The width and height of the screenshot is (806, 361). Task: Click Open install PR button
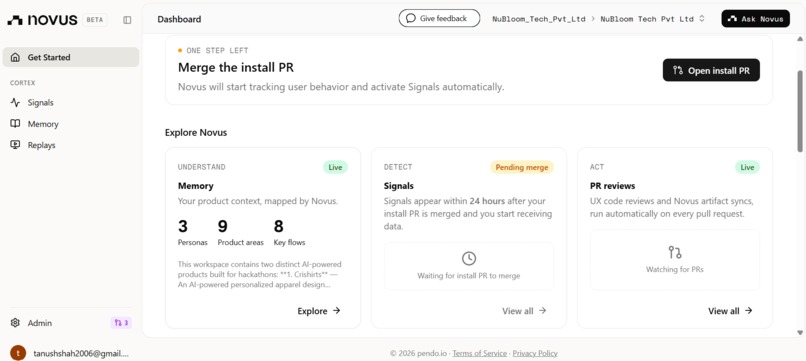coord(711,70)
